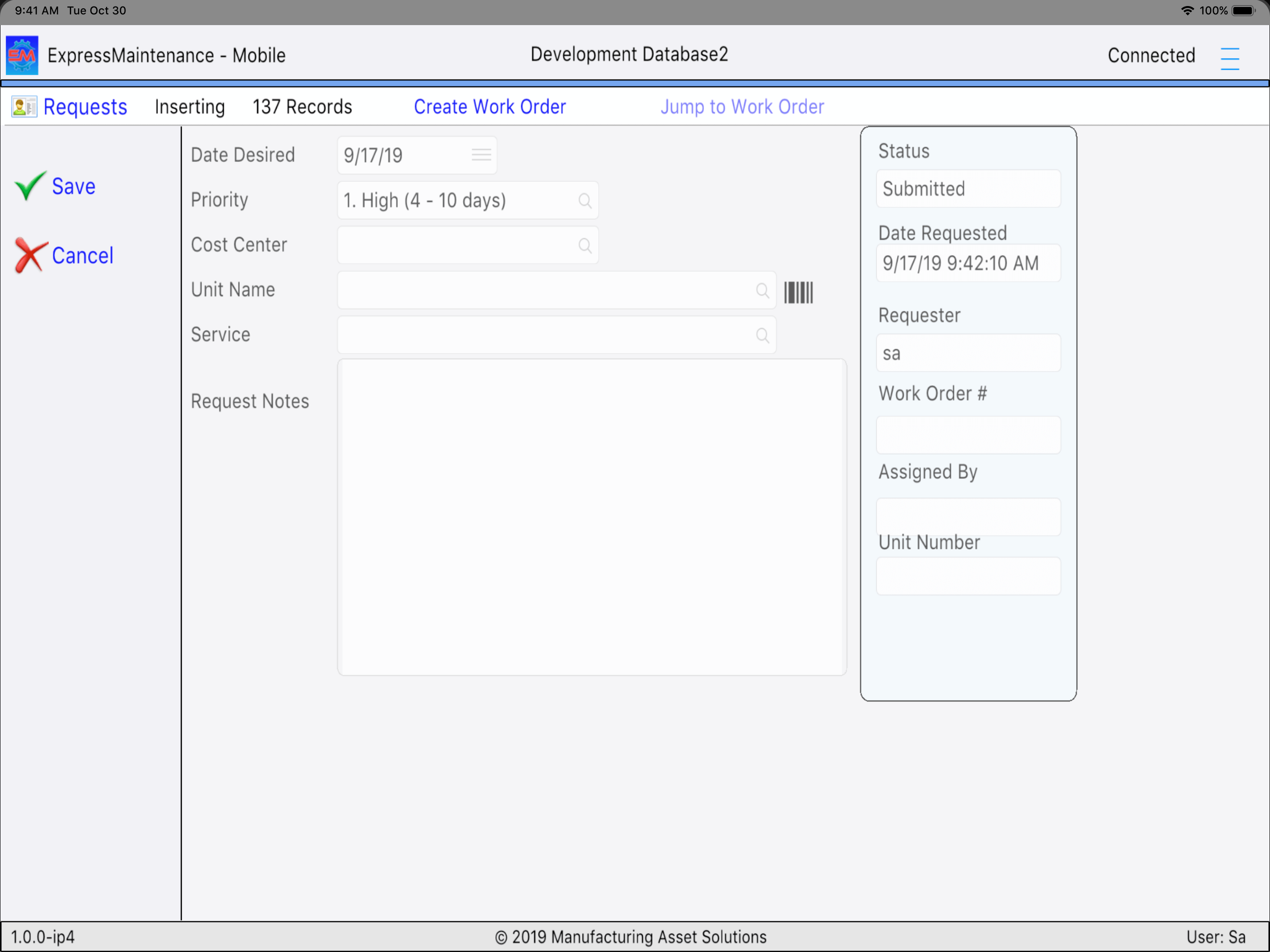
Task: Click the empty Service field
Action: pyautogui.click(x=556, y=335)
